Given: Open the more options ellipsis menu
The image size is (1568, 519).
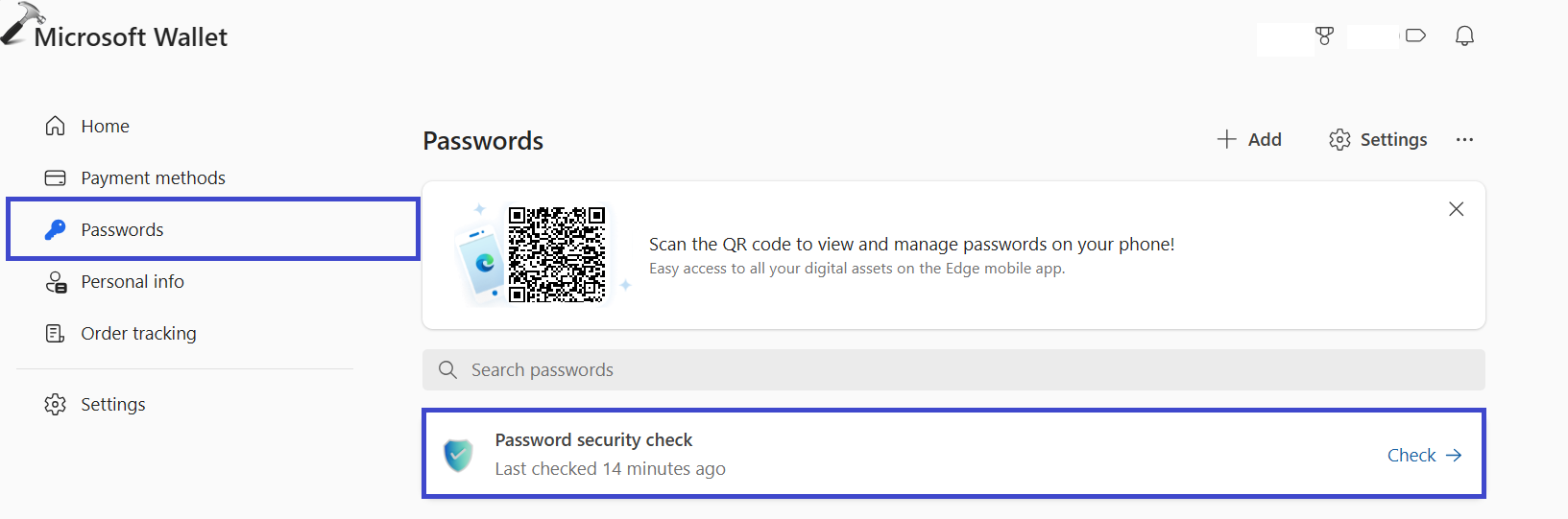Looking at the screenshot, I should click(1464, 140).
